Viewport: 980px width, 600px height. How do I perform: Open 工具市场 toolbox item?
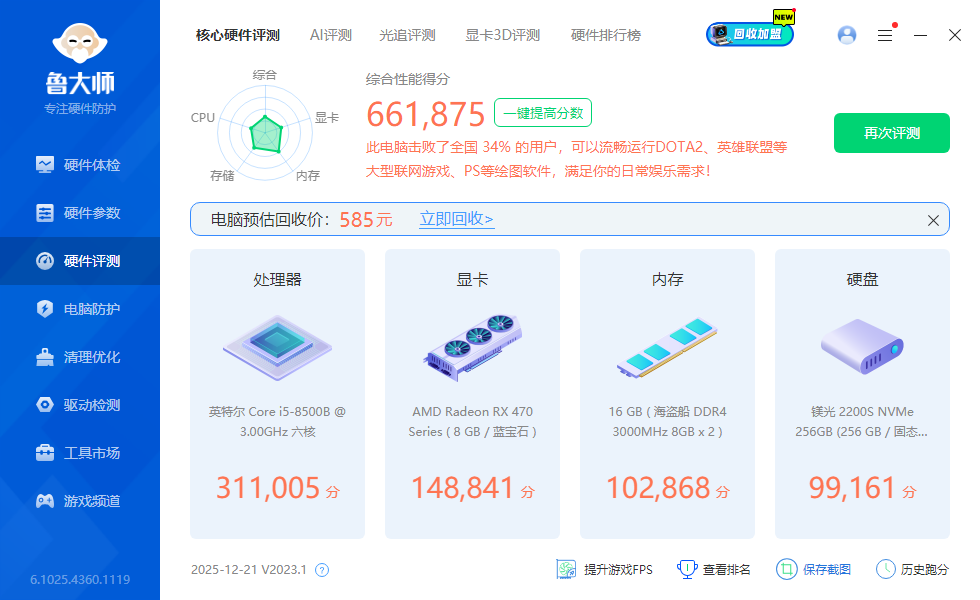80,453
